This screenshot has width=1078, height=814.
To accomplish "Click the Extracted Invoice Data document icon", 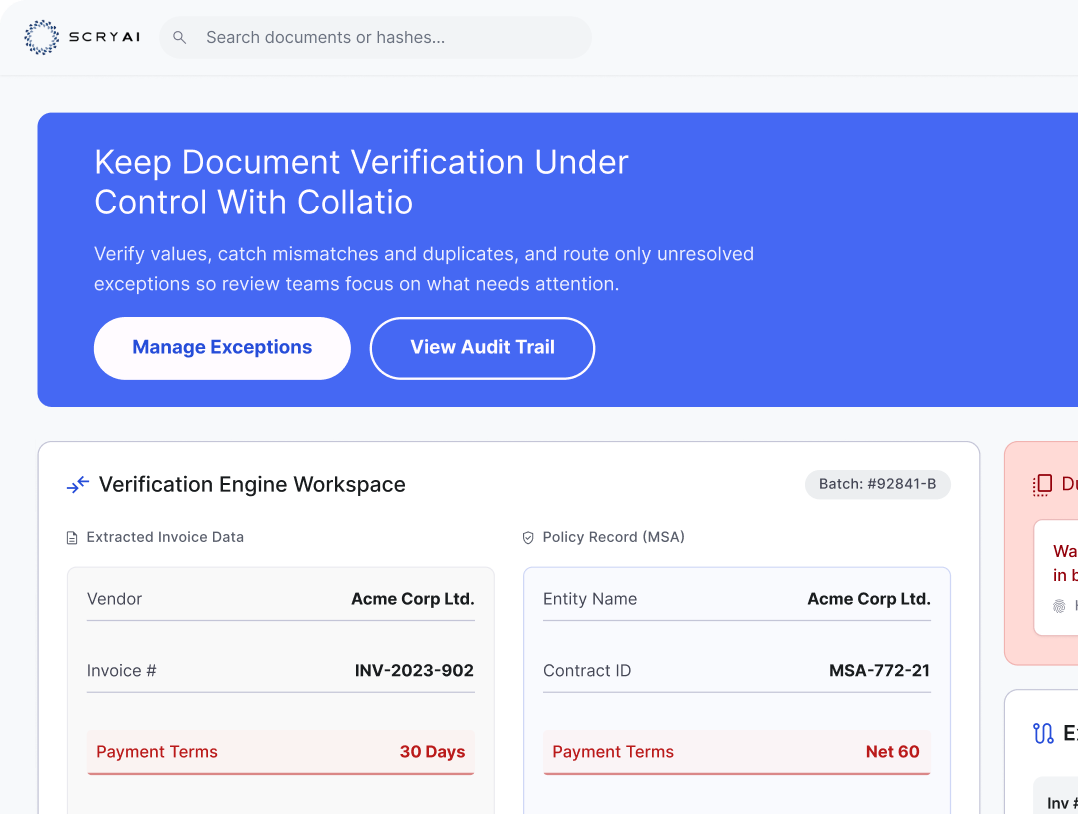I will [x=72, y=538].
